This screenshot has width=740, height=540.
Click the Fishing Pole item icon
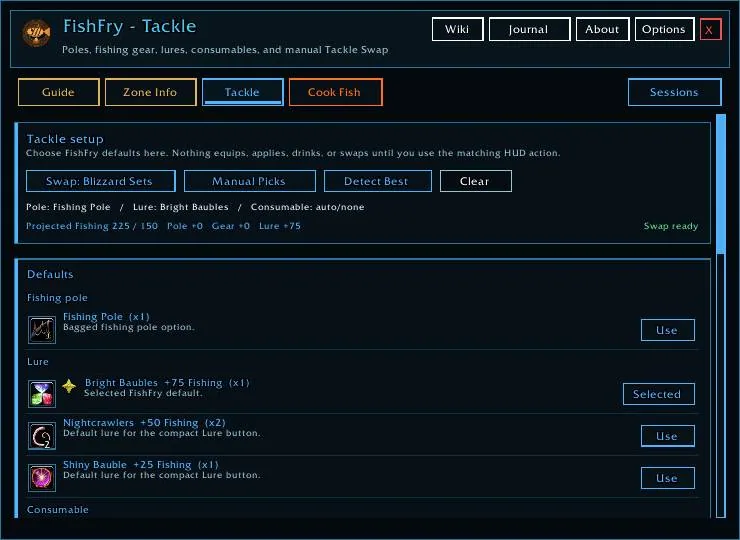pos(42,330)
